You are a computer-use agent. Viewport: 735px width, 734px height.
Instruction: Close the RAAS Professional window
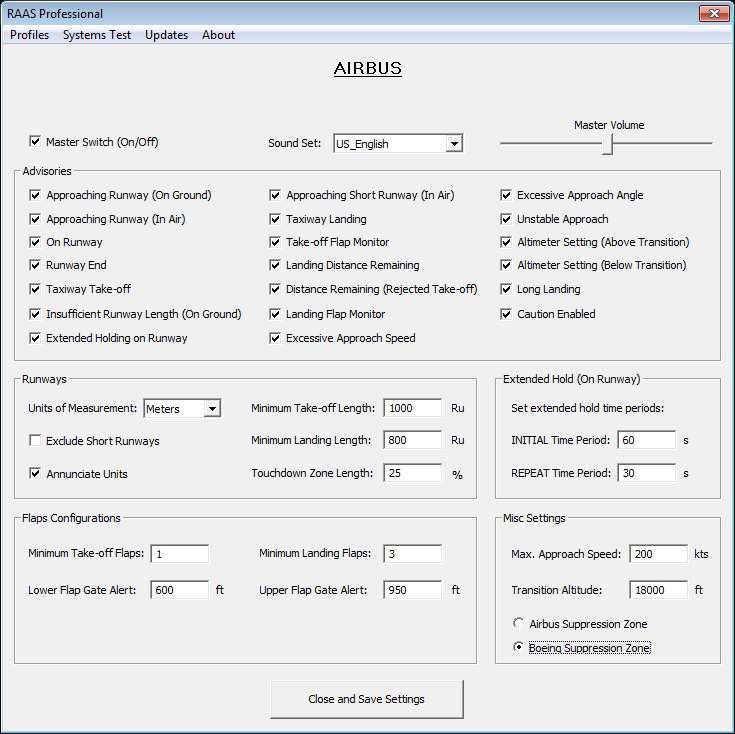click(x=714, y=14)
